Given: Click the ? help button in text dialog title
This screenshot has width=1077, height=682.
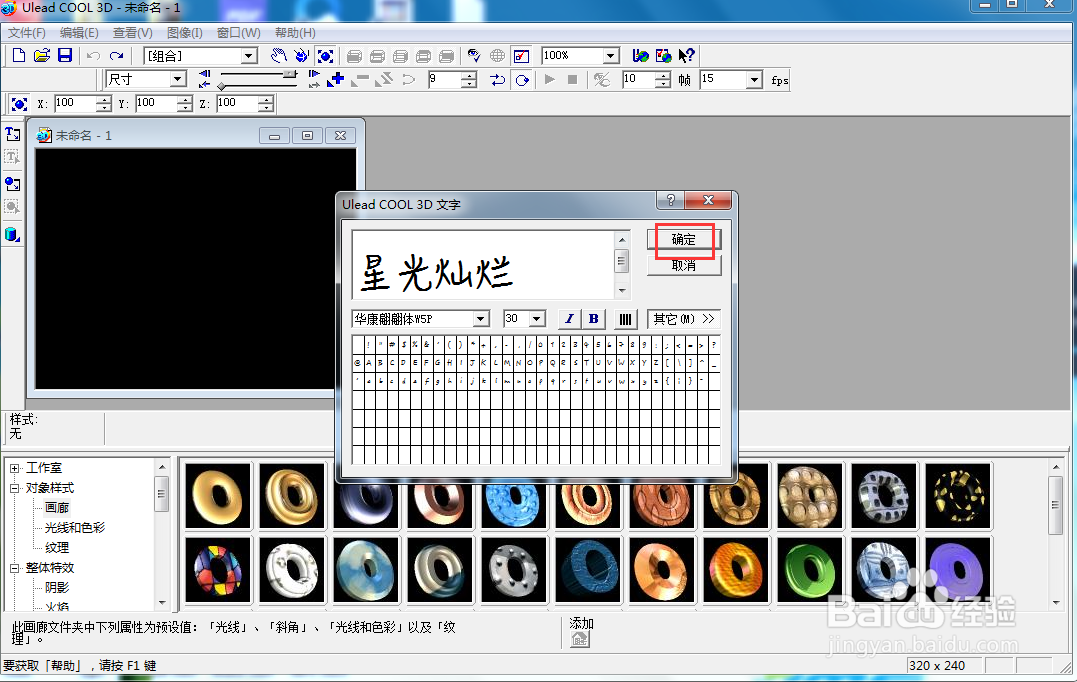Looking at the screenshot, I should 671,200.
